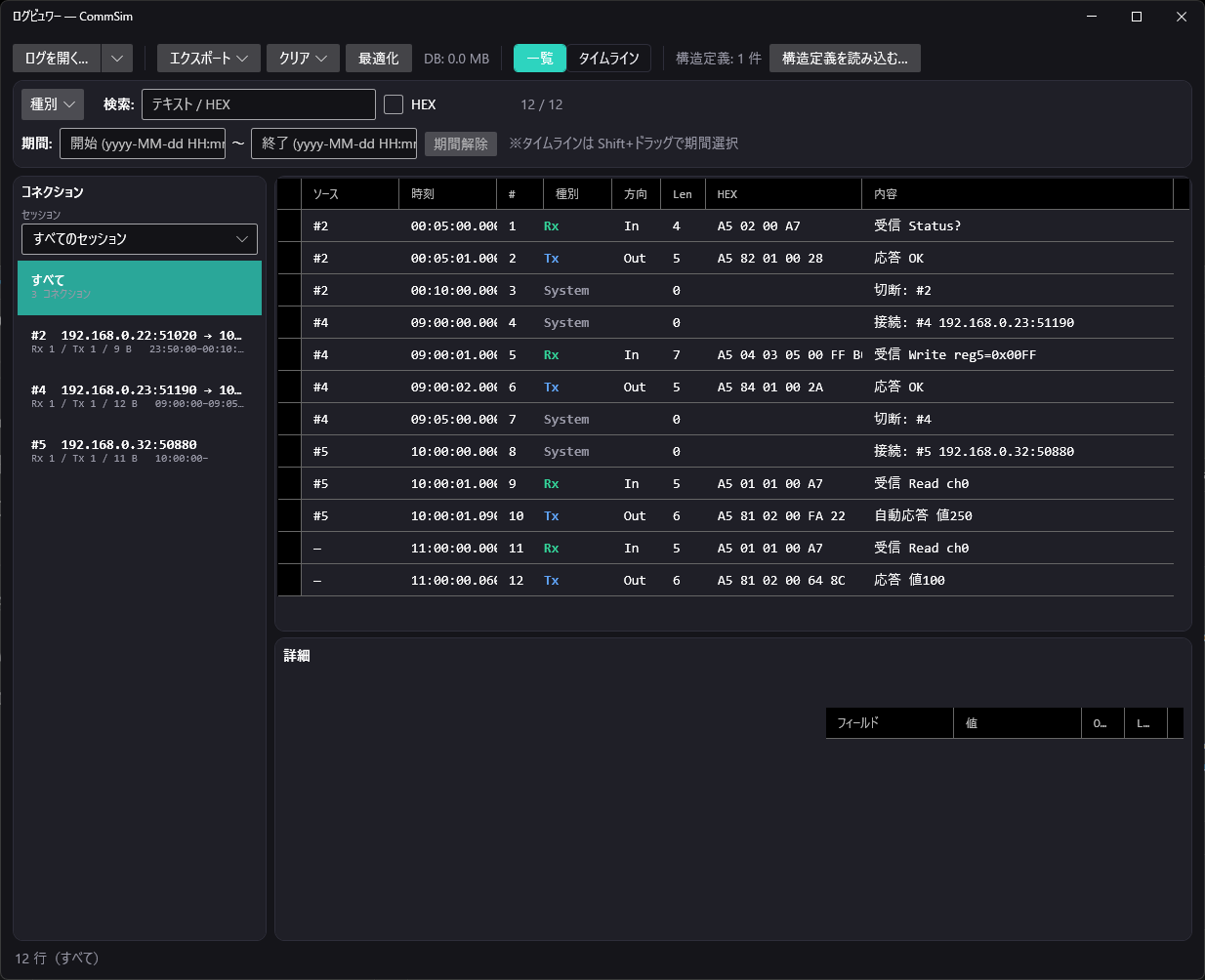Screen dimensions: 1205x980
Task: Select the row 切断: #4
Action: pyautogui.click(x=726, y=419)
